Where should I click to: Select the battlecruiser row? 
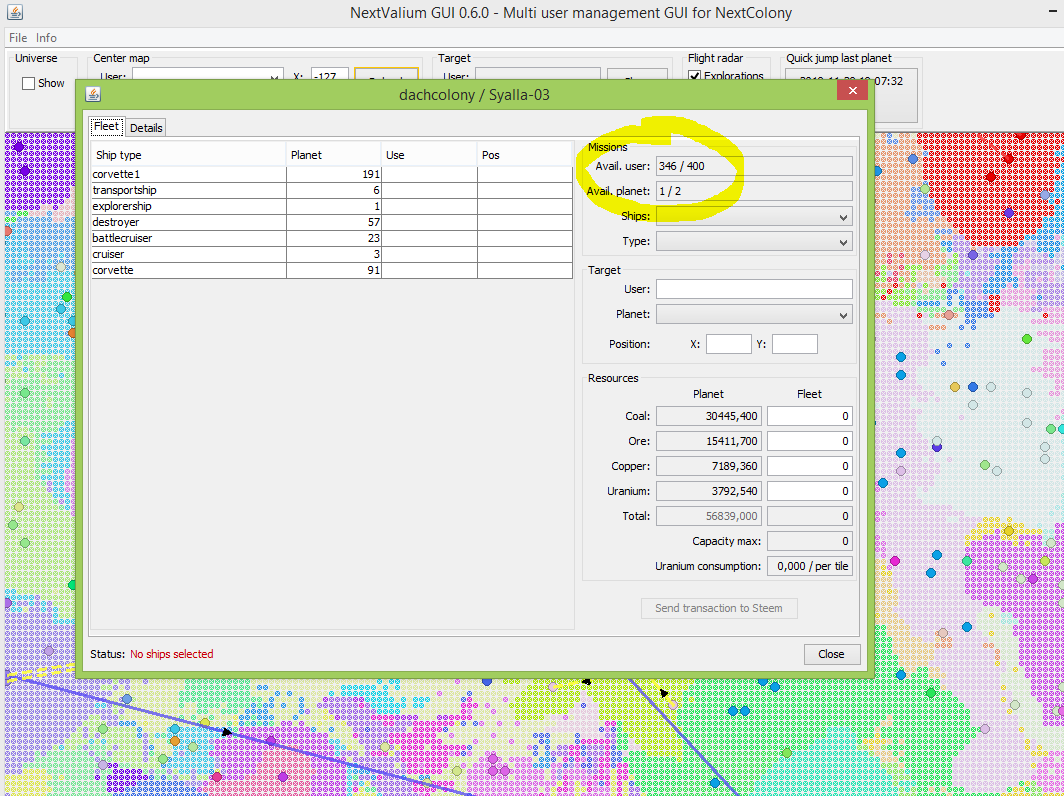click(x=332, y=238)
